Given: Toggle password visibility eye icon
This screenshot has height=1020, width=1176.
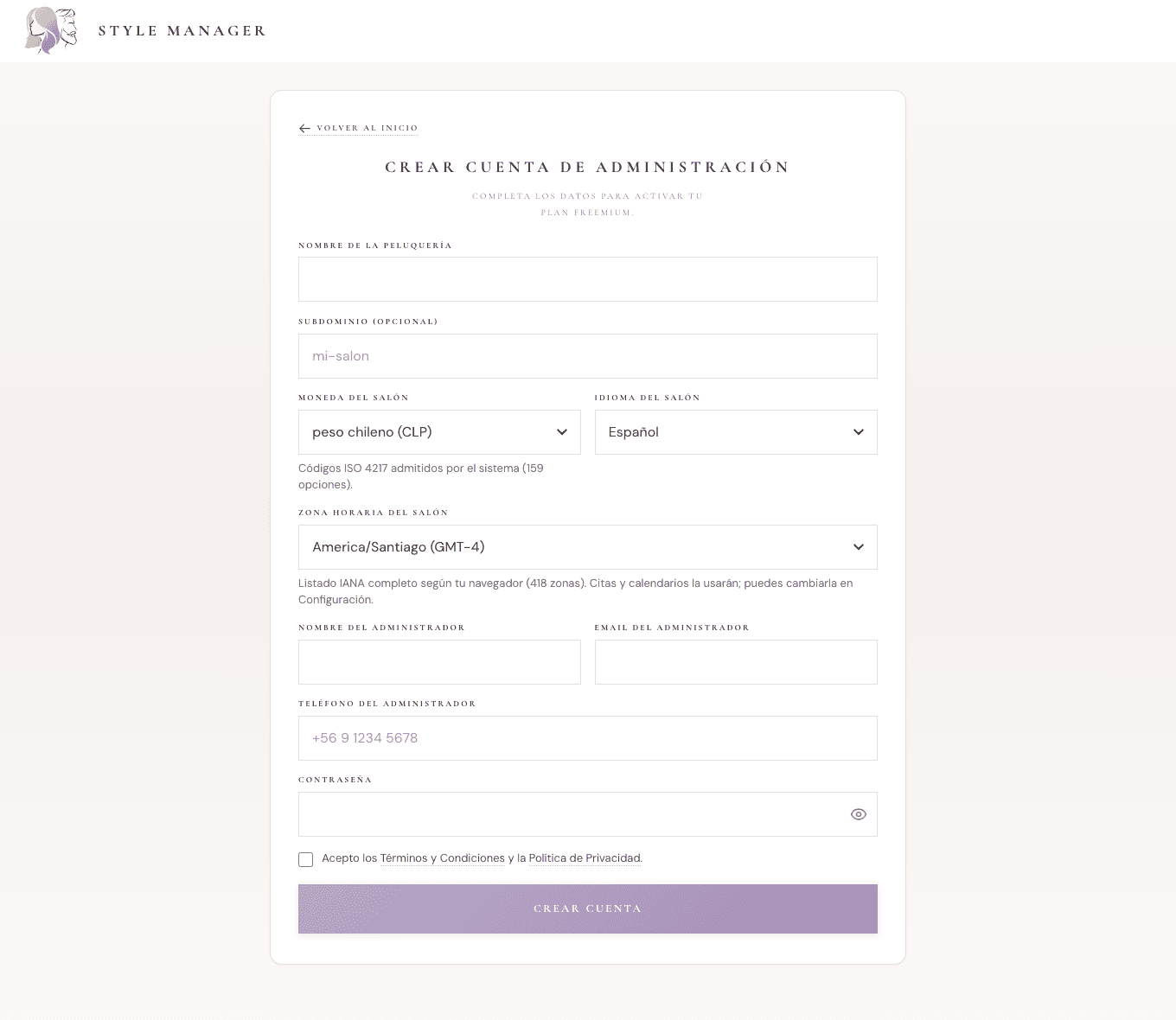Looking at the screenshot, I should [x=858, y=814].
